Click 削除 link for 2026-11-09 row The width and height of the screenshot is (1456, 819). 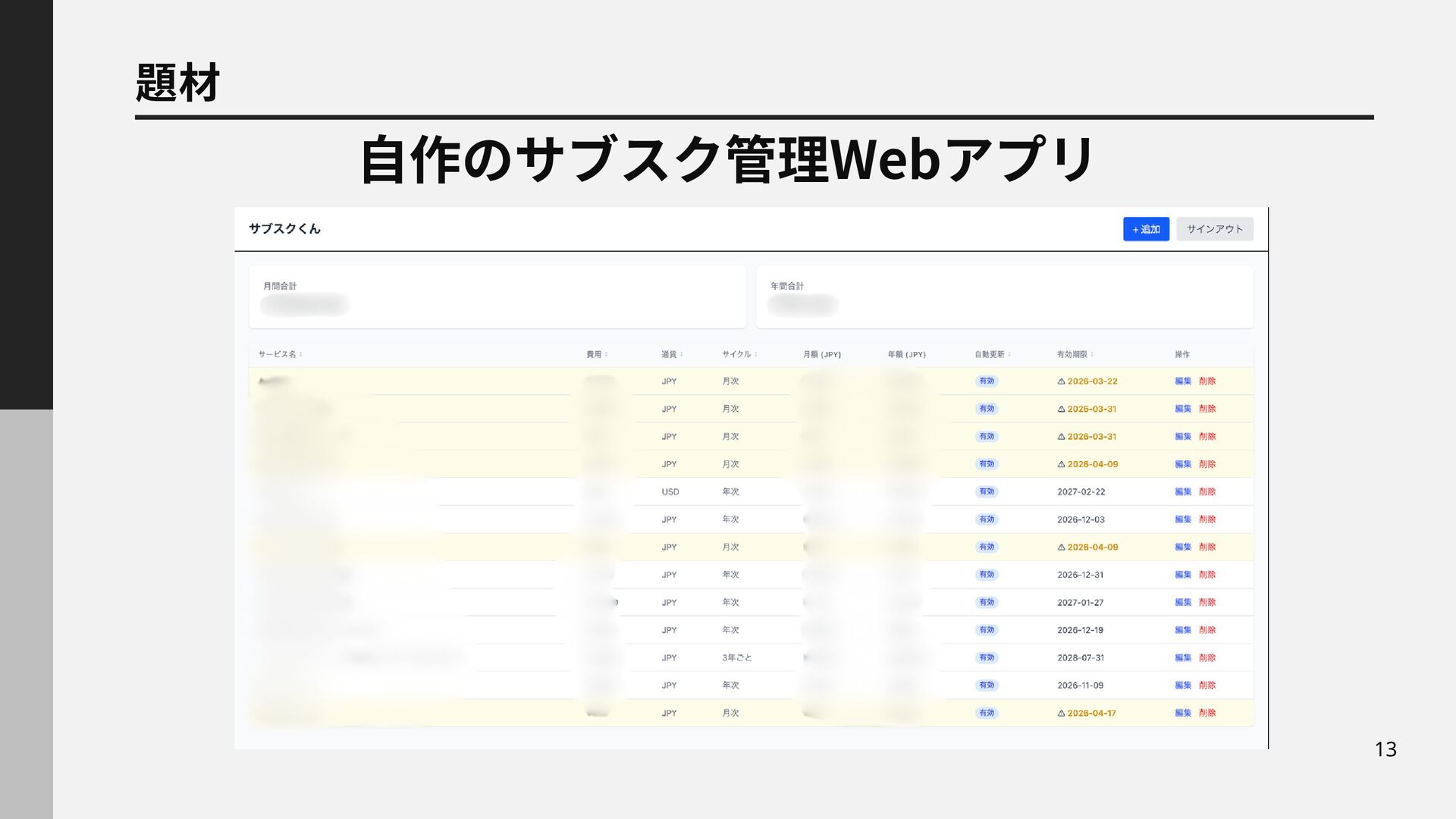(1207, 685)
